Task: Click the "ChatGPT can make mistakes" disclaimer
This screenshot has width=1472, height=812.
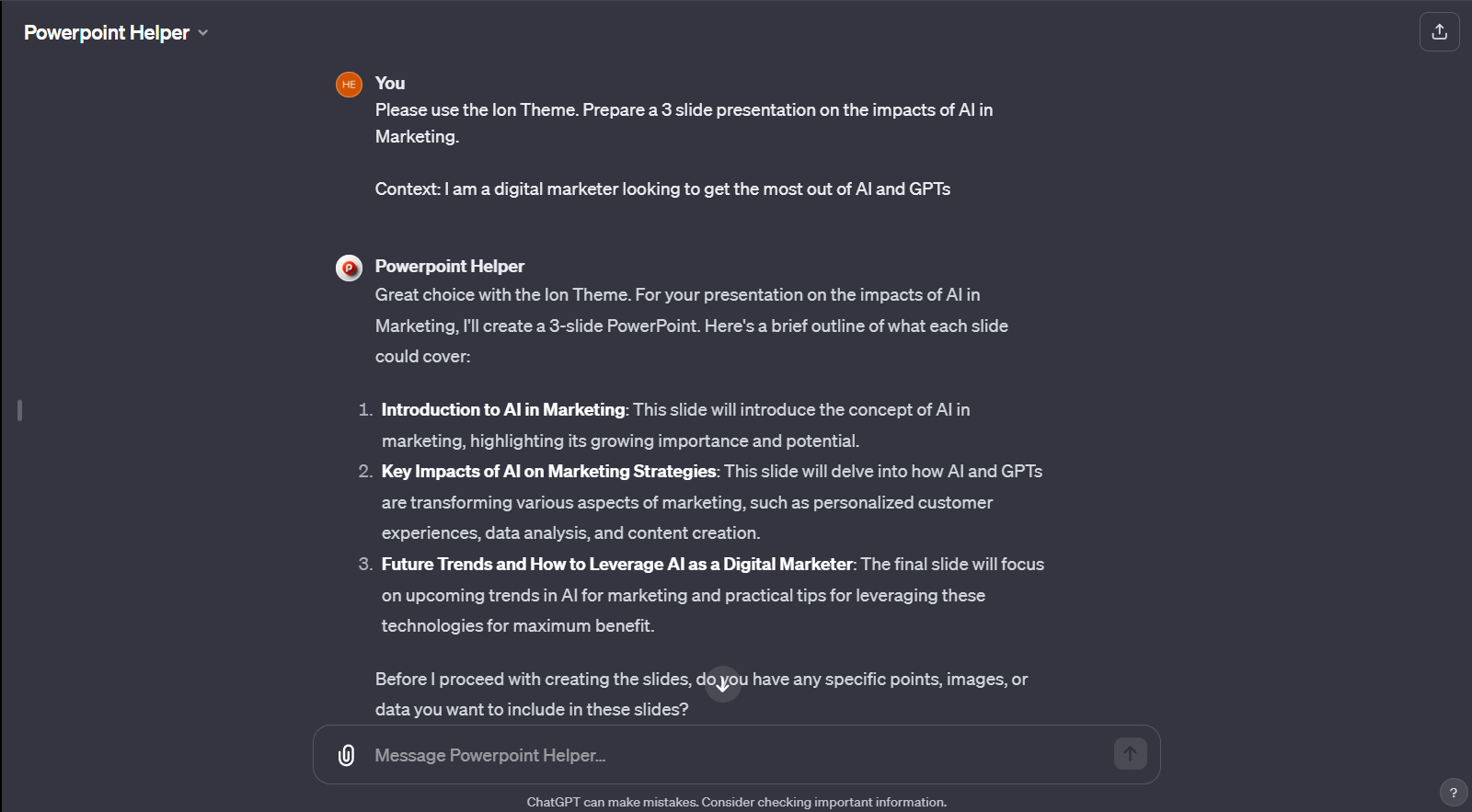Action: coord(736,801)
